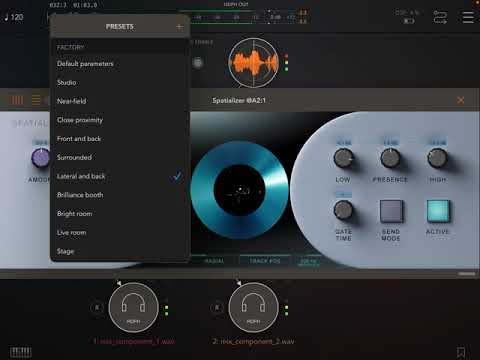The width and height of the screenshot is (480, 360).
Task: Open the MIDI routing matrix icon
Action: tap(440, 17)
